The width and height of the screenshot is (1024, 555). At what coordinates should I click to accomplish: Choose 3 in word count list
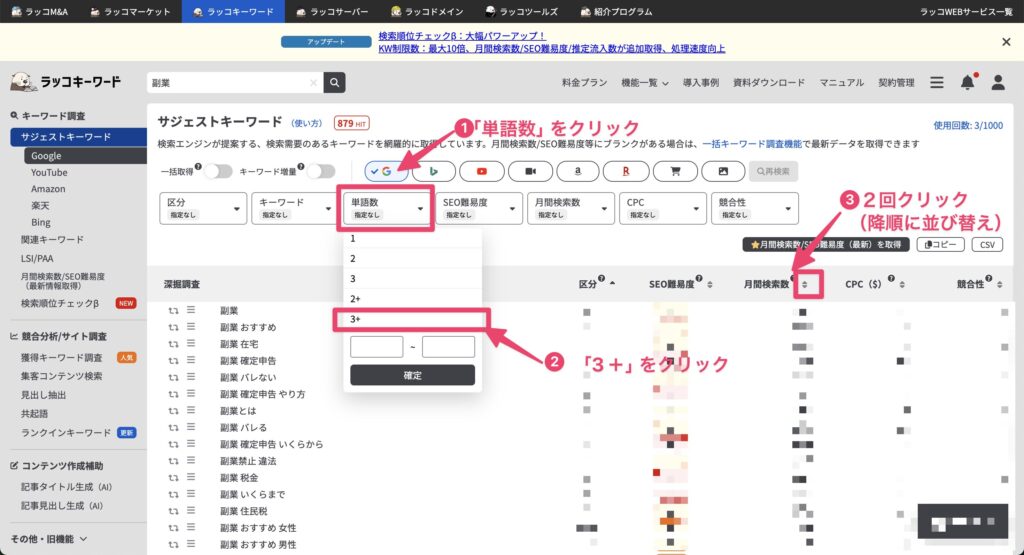(x=412, y=279)
